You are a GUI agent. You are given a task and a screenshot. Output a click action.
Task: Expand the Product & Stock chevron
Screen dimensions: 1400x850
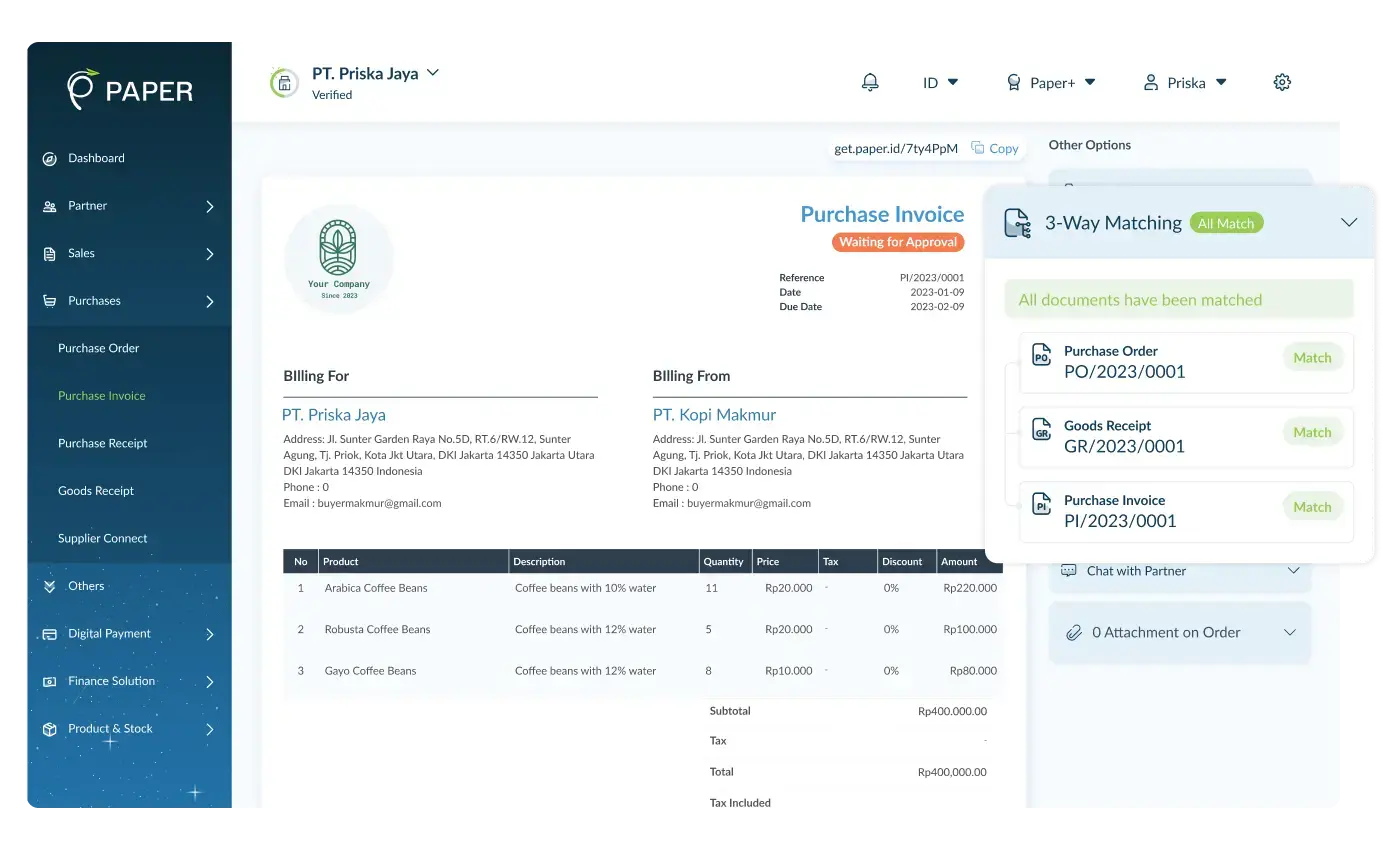(210, 729)
